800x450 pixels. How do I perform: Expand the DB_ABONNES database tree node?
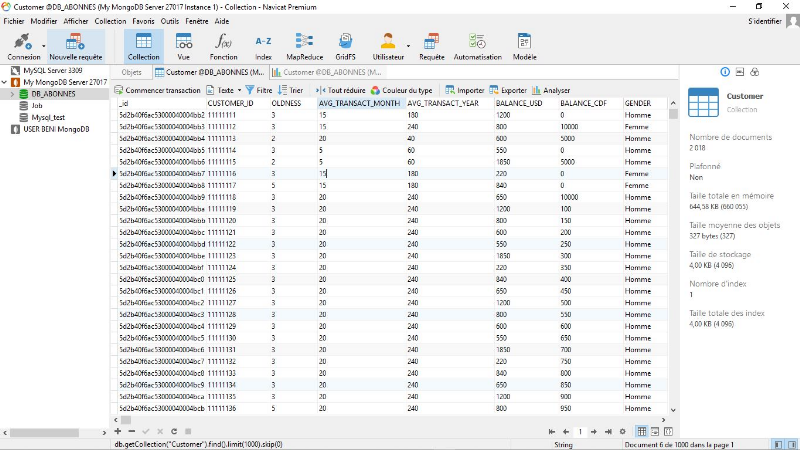pyautogui.click(x=13, y=94)
